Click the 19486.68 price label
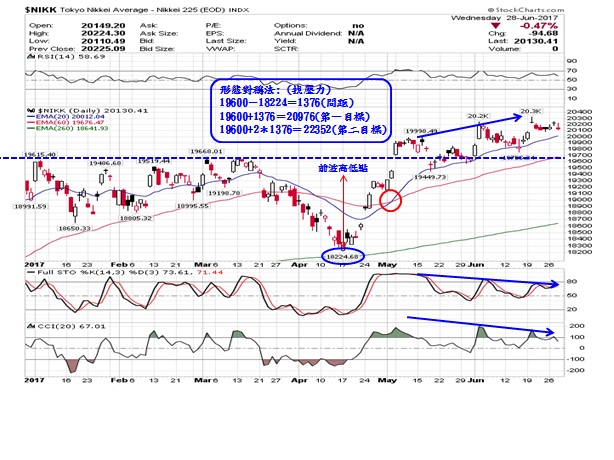Screen dimensions: 614x460 point(105,163)
